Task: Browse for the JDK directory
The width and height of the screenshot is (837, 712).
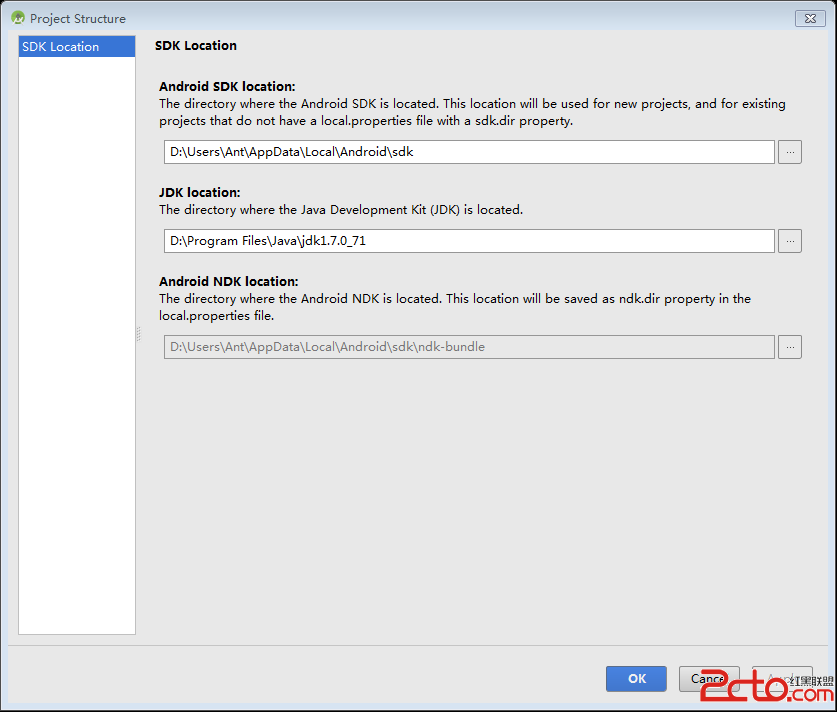Action: [x=789, y=241]
